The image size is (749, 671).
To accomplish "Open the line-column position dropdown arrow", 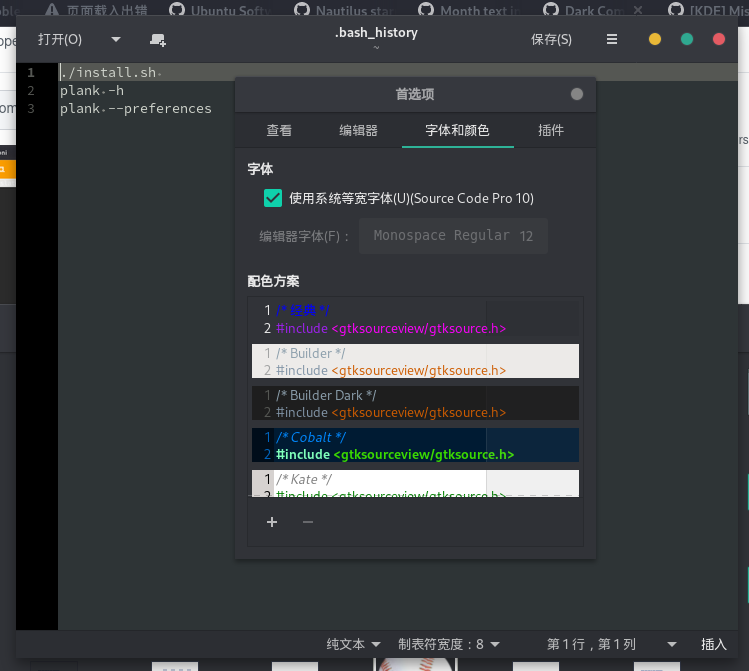I will click(672, 644).
